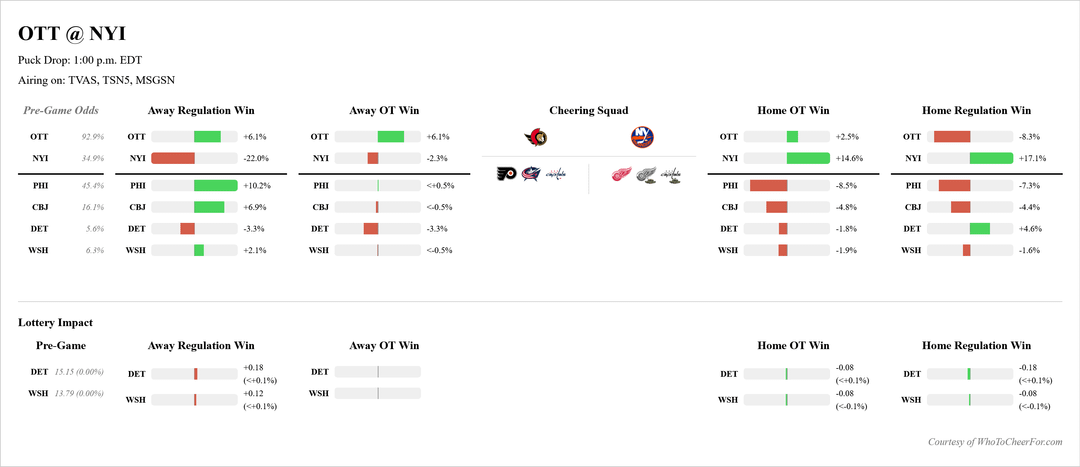
Task: Click the Cheering Squad heading
Action: (589, 110)
